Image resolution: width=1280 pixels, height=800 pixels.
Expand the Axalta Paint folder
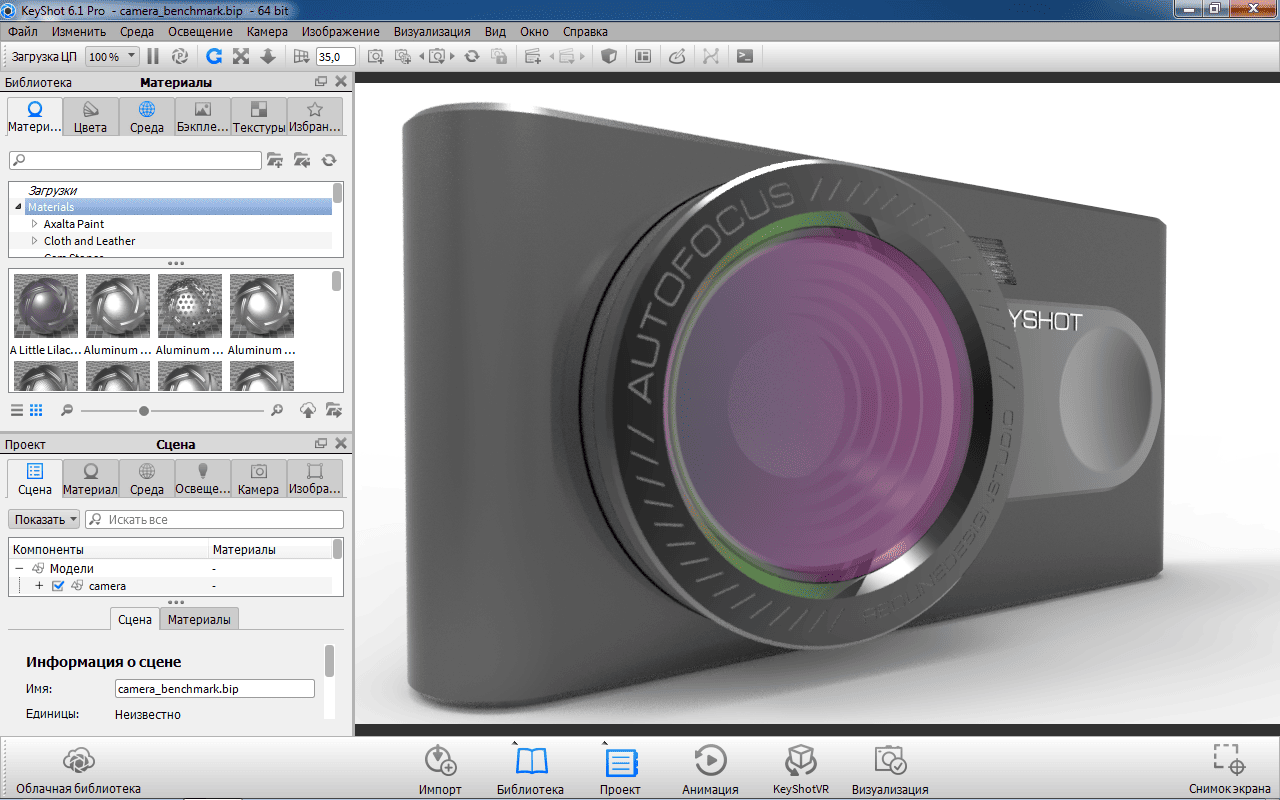(x=34, y=224)
